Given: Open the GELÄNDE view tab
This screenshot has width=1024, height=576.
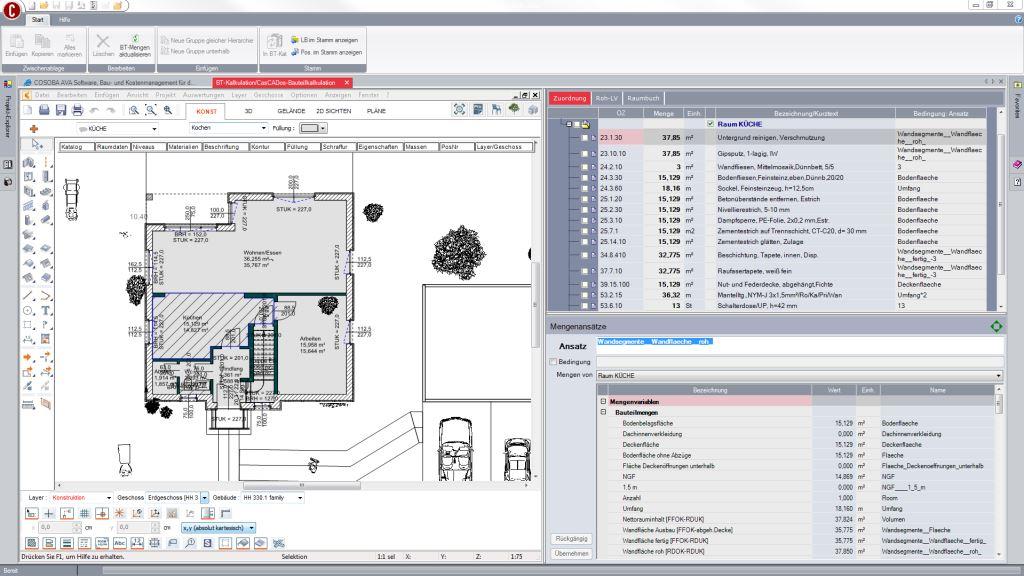Looking at the screenshot, I should click(x=290, y=111).
